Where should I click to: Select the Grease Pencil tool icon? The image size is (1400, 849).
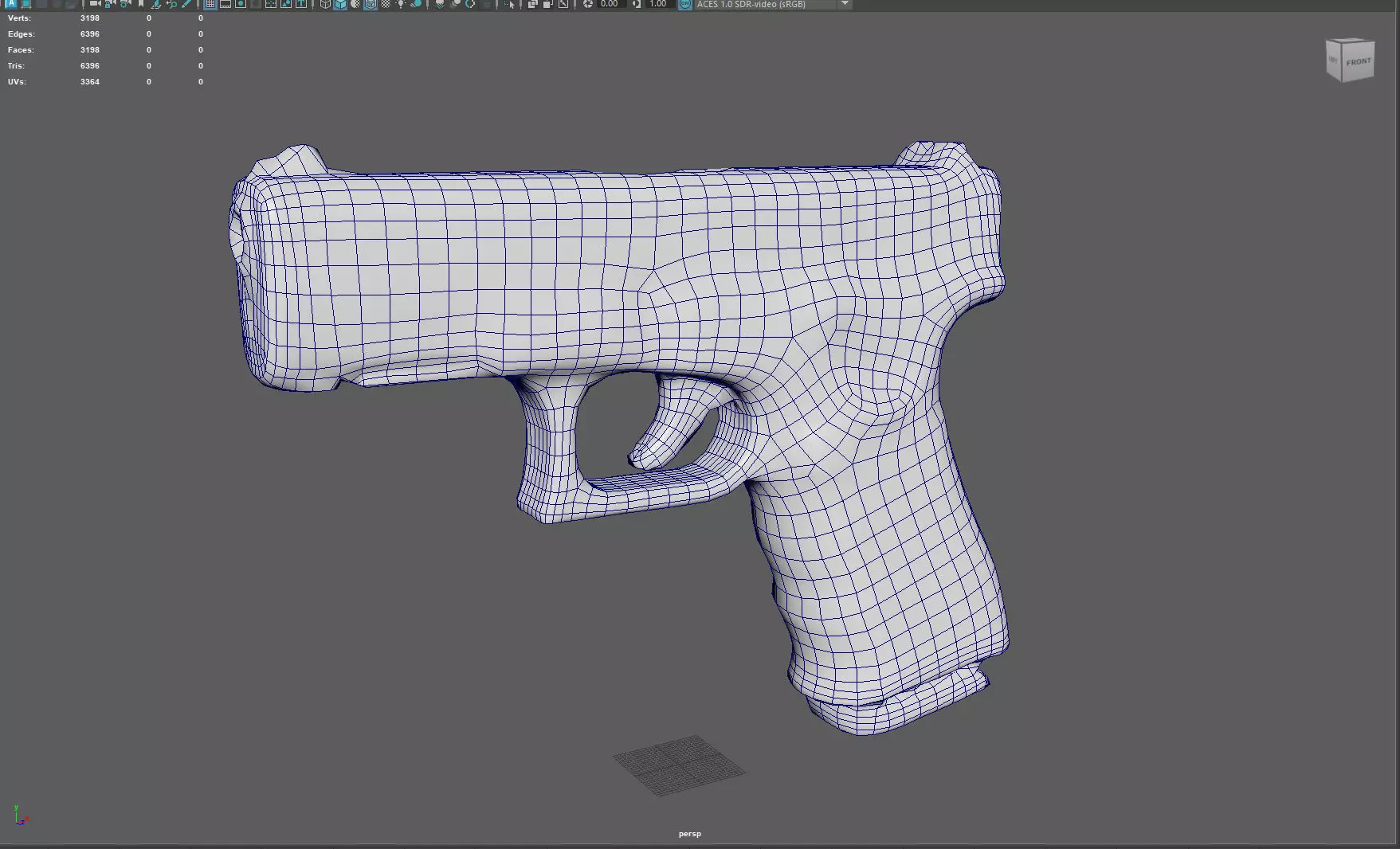(x=186, y=4)
